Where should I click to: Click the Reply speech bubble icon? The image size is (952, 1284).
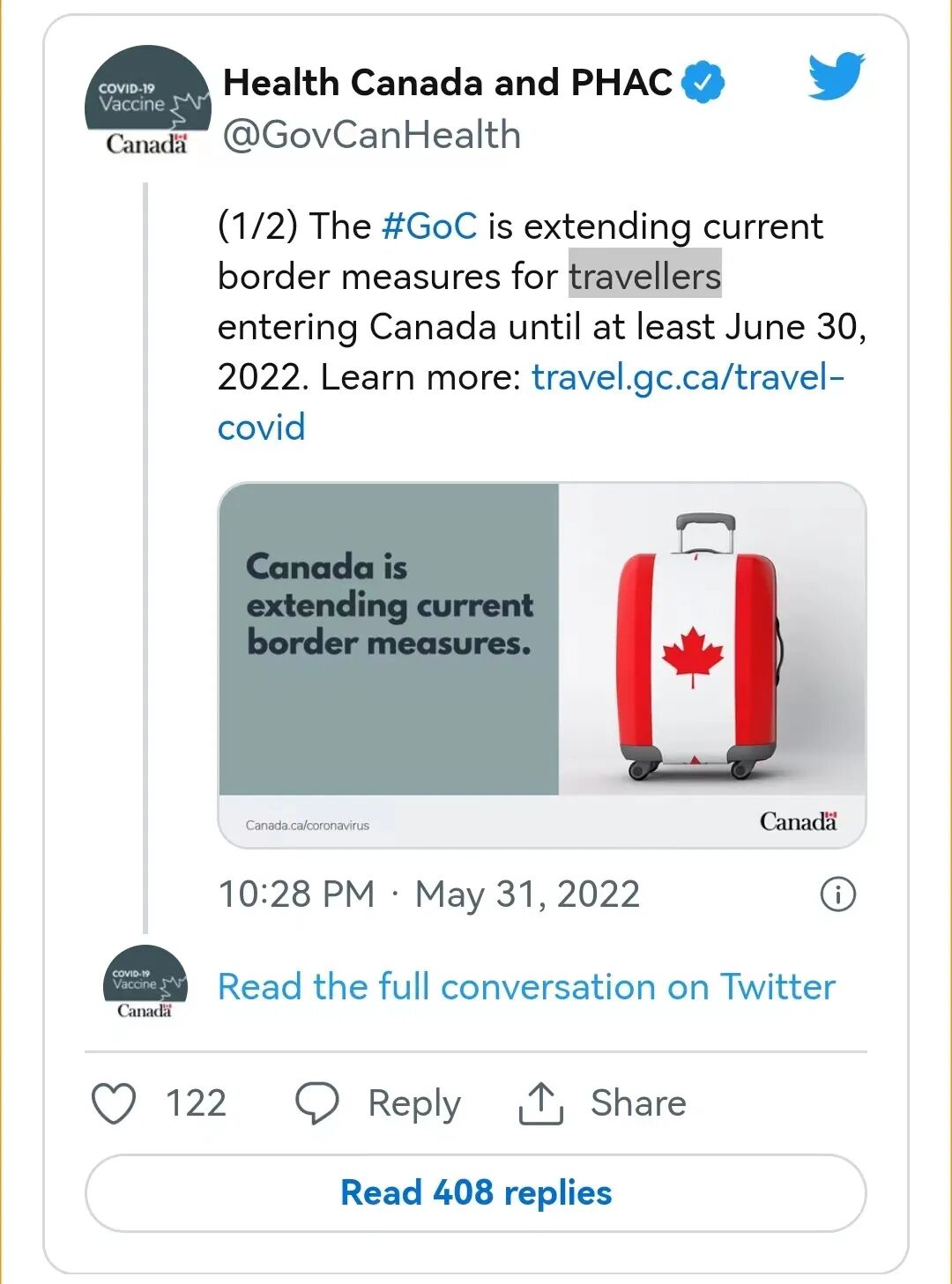[x=316, y=1103]
